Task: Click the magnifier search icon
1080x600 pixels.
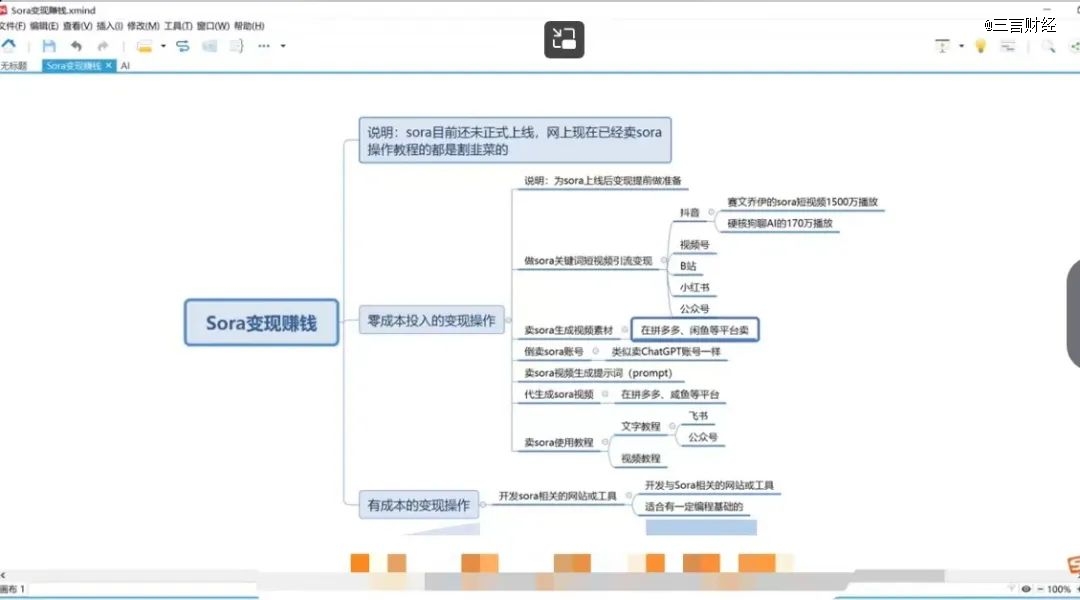Action: (x=1048, y=46)
